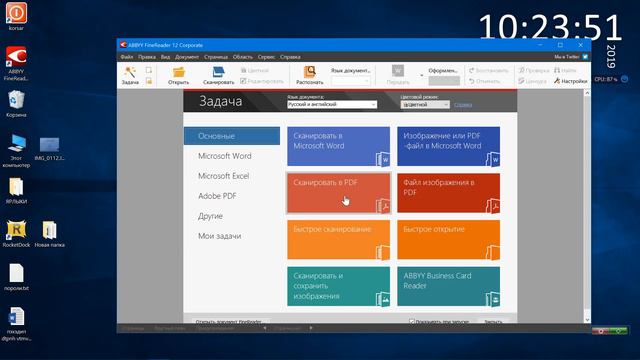Click the Справка link in Задача header
640x360 pixels.
pos(463,105)
